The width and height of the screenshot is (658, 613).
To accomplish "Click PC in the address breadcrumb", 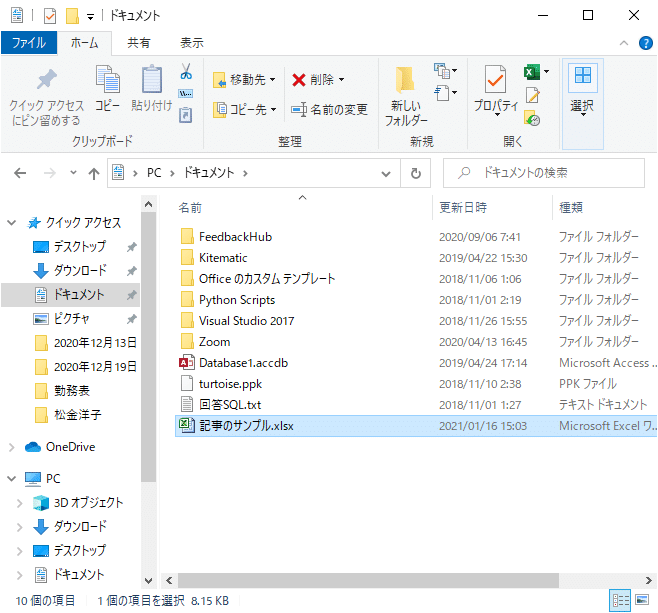I will coord(154,173).
